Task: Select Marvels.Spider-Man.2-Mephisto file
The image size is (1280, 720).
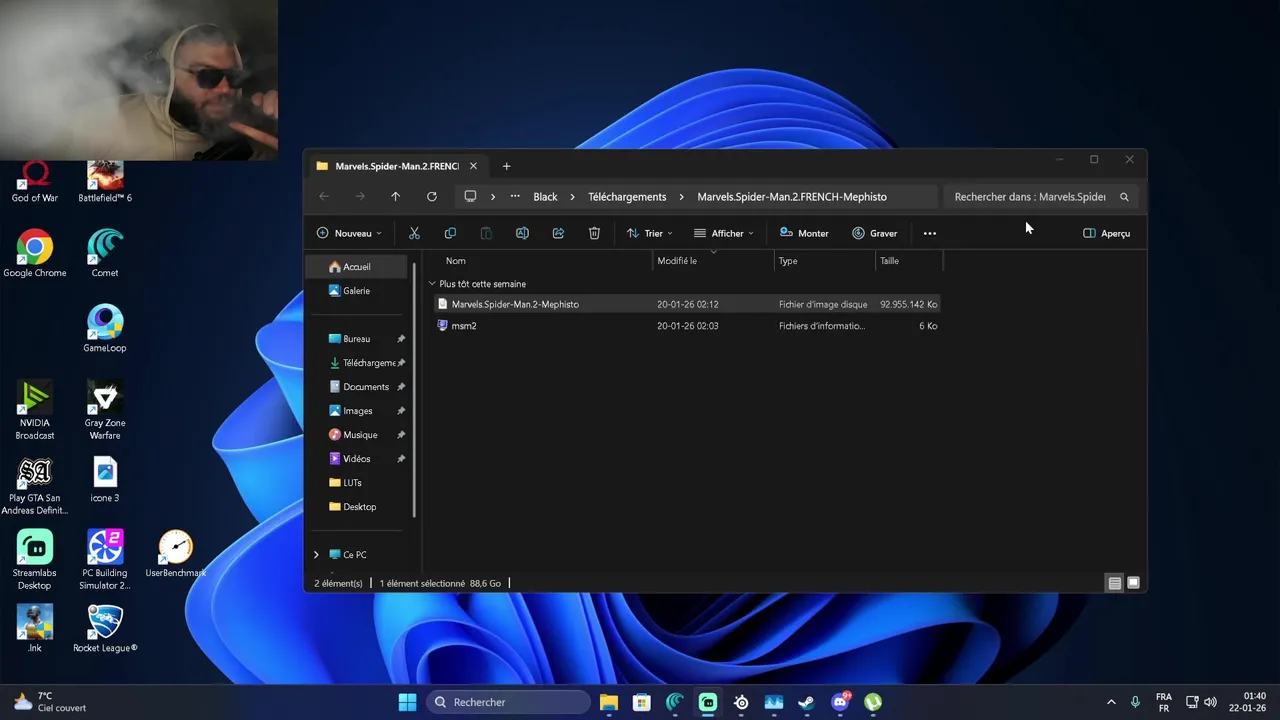Action: (x=688, y=304)
